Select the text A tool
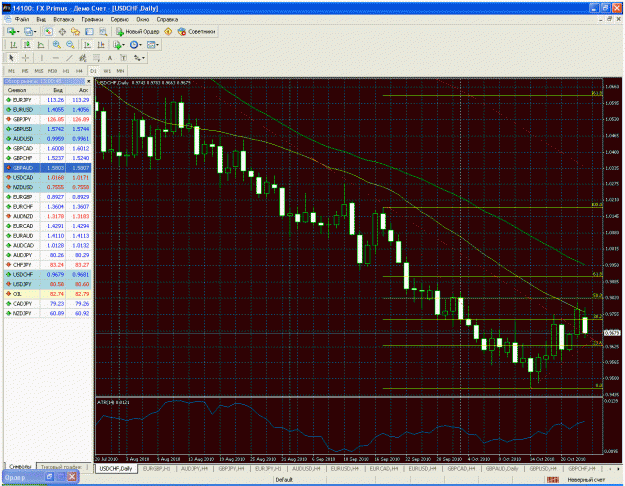Screen dimensions: 625x486 110,58
